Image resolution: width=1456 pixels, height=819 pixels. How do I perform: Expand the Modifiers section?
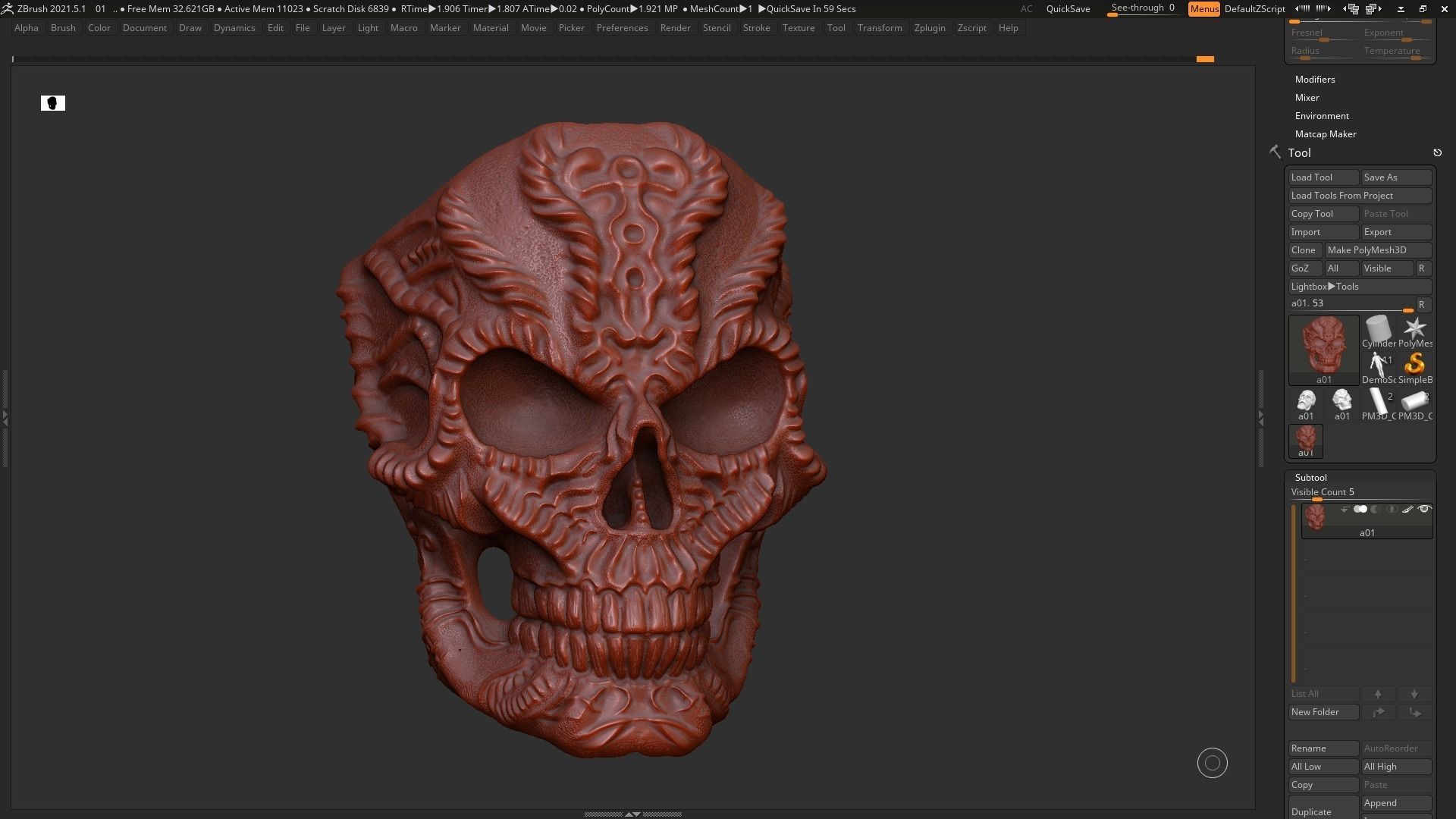[1315, 80]
